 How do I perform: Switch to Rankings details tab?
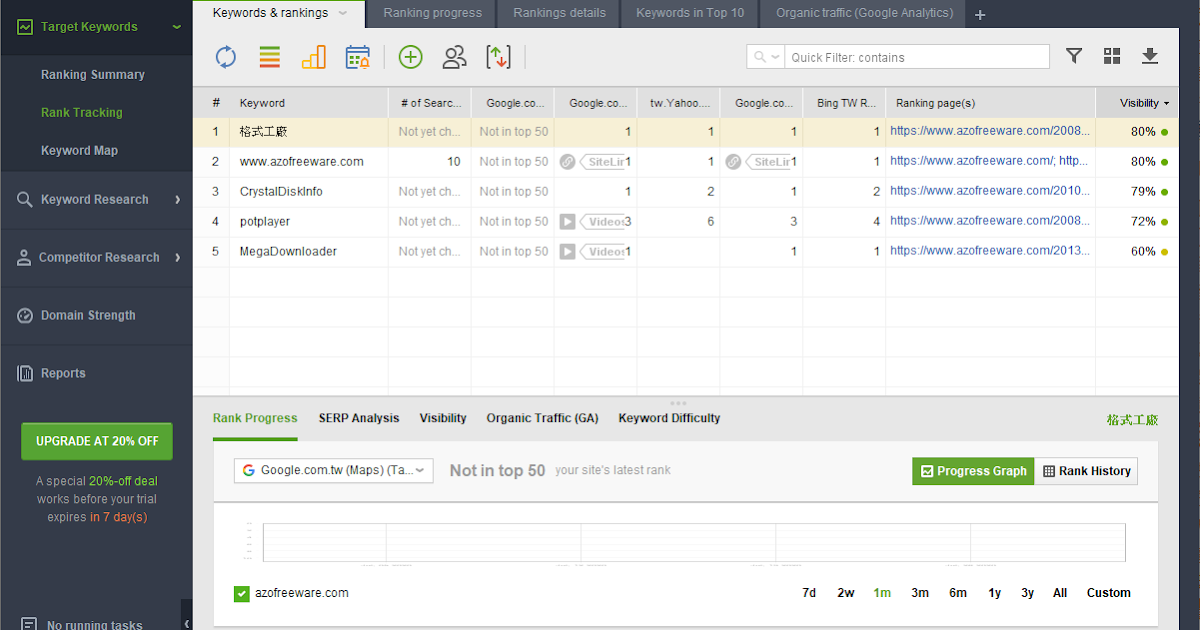click(x=559, y=13)
